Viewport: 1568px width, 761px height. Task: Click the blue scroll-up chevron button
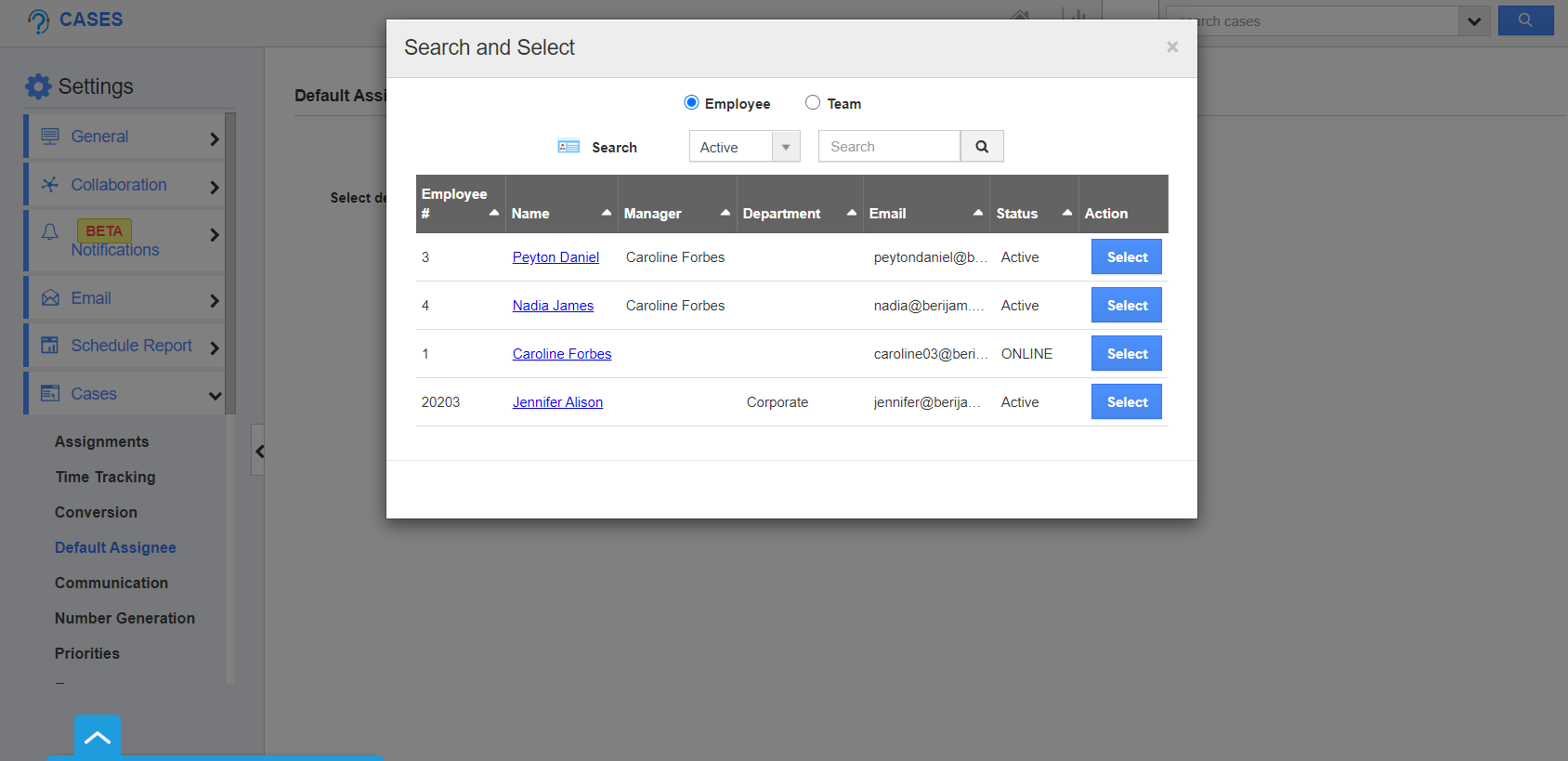click(98, 738)
